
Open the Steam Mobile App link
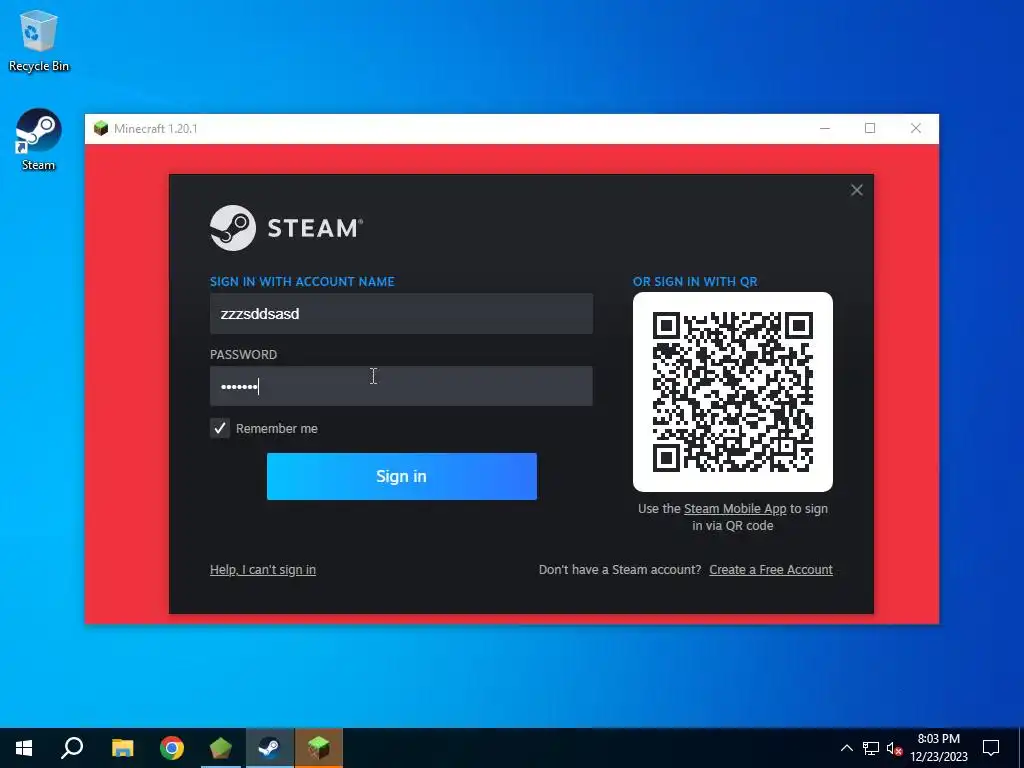(735, 509)
